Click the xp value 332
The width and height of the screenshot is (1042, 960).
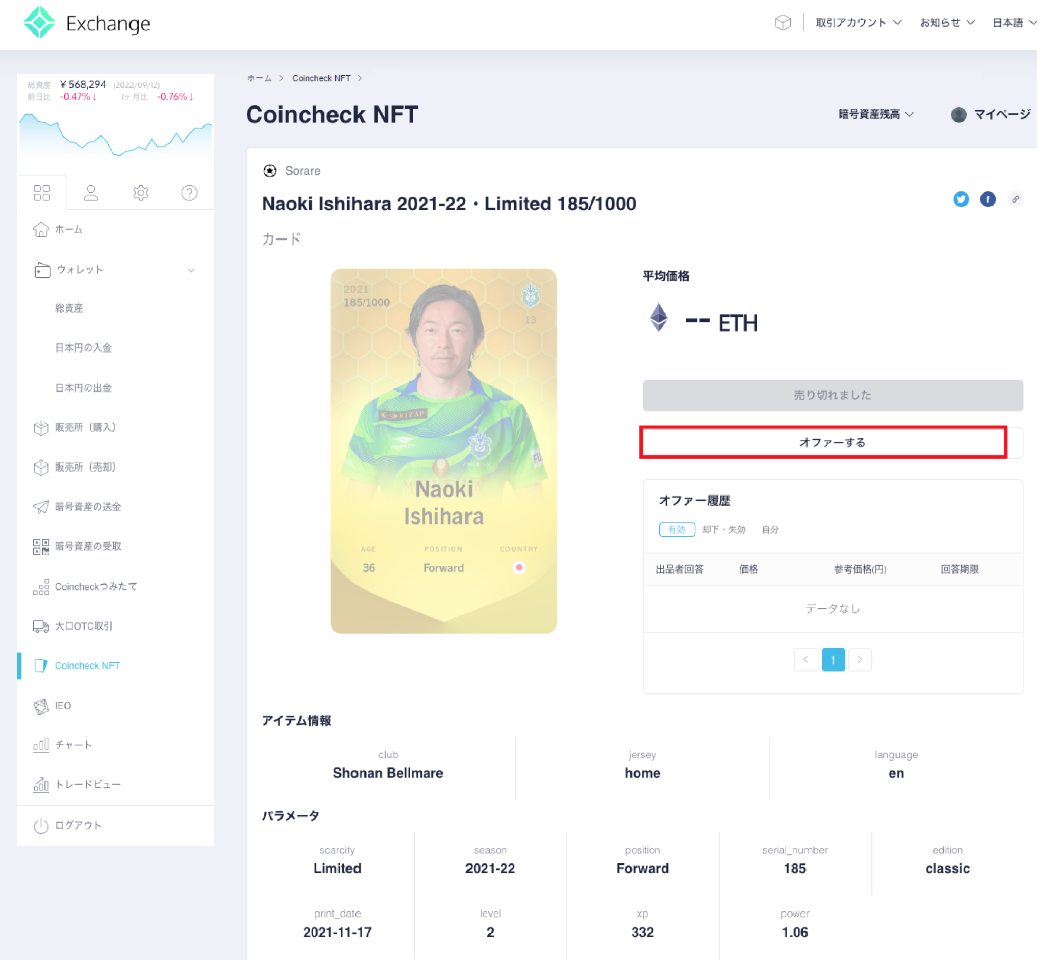click(x=643, y=933)
